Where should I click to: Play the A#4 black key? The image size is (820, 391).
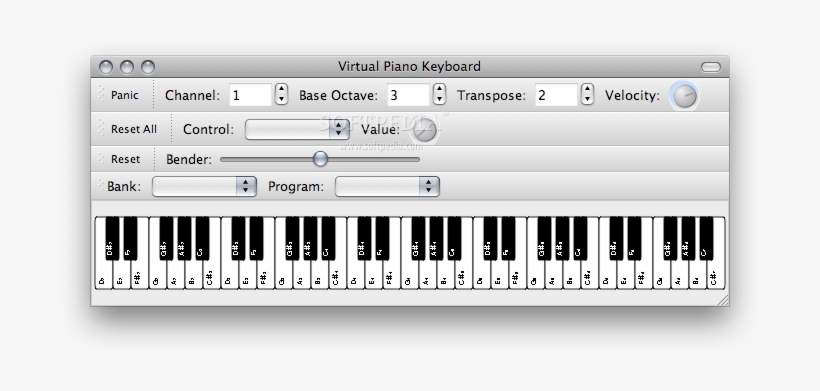[436, 238]
